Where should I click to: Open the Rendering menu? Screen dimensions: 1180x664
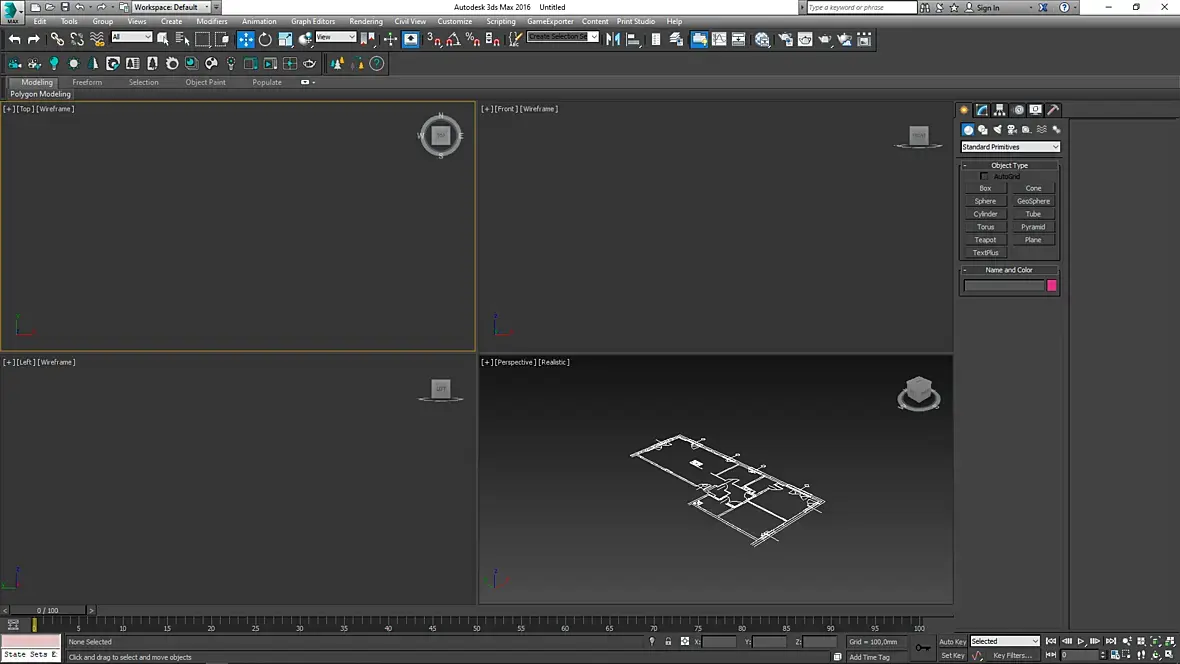click(x=365, y=21)
